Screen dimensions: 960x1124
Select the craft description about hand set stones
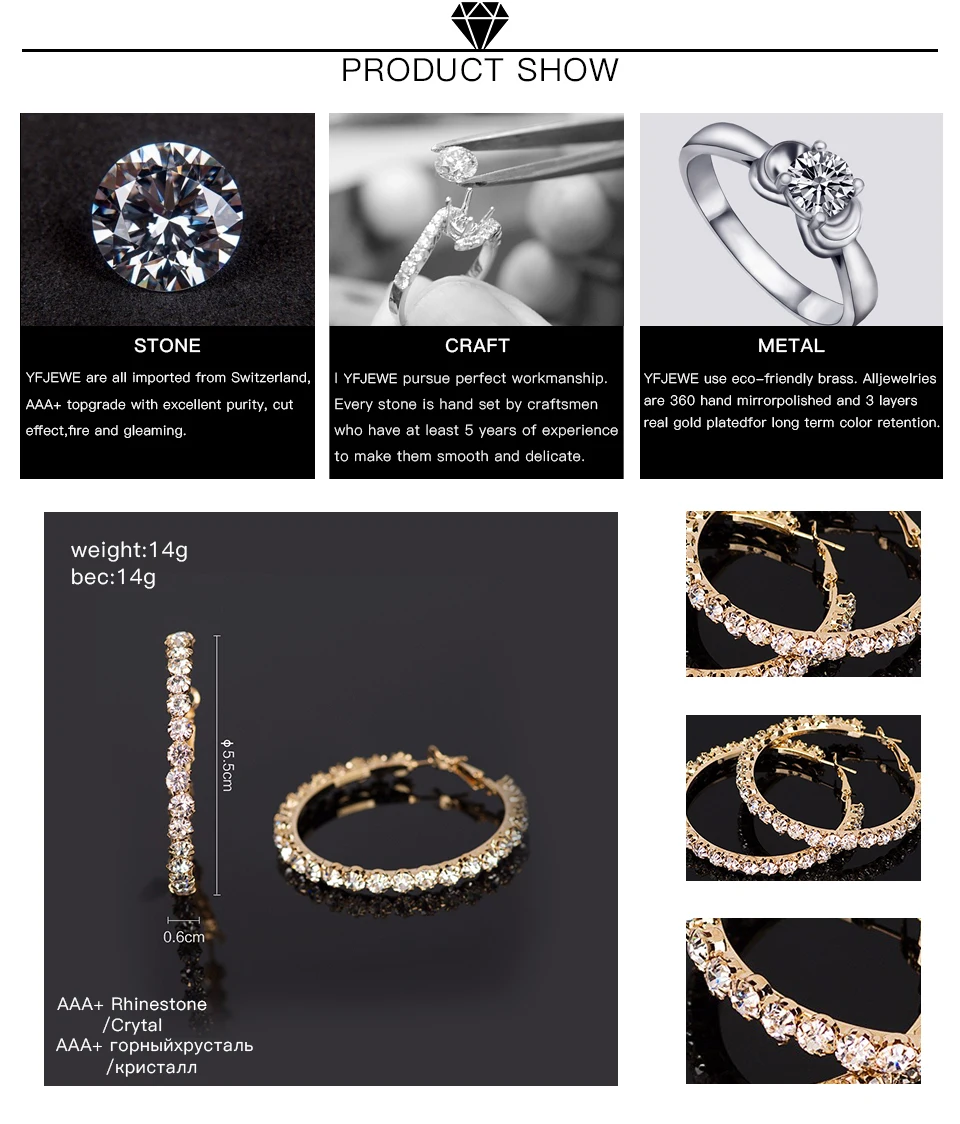(x=476, y=417)
